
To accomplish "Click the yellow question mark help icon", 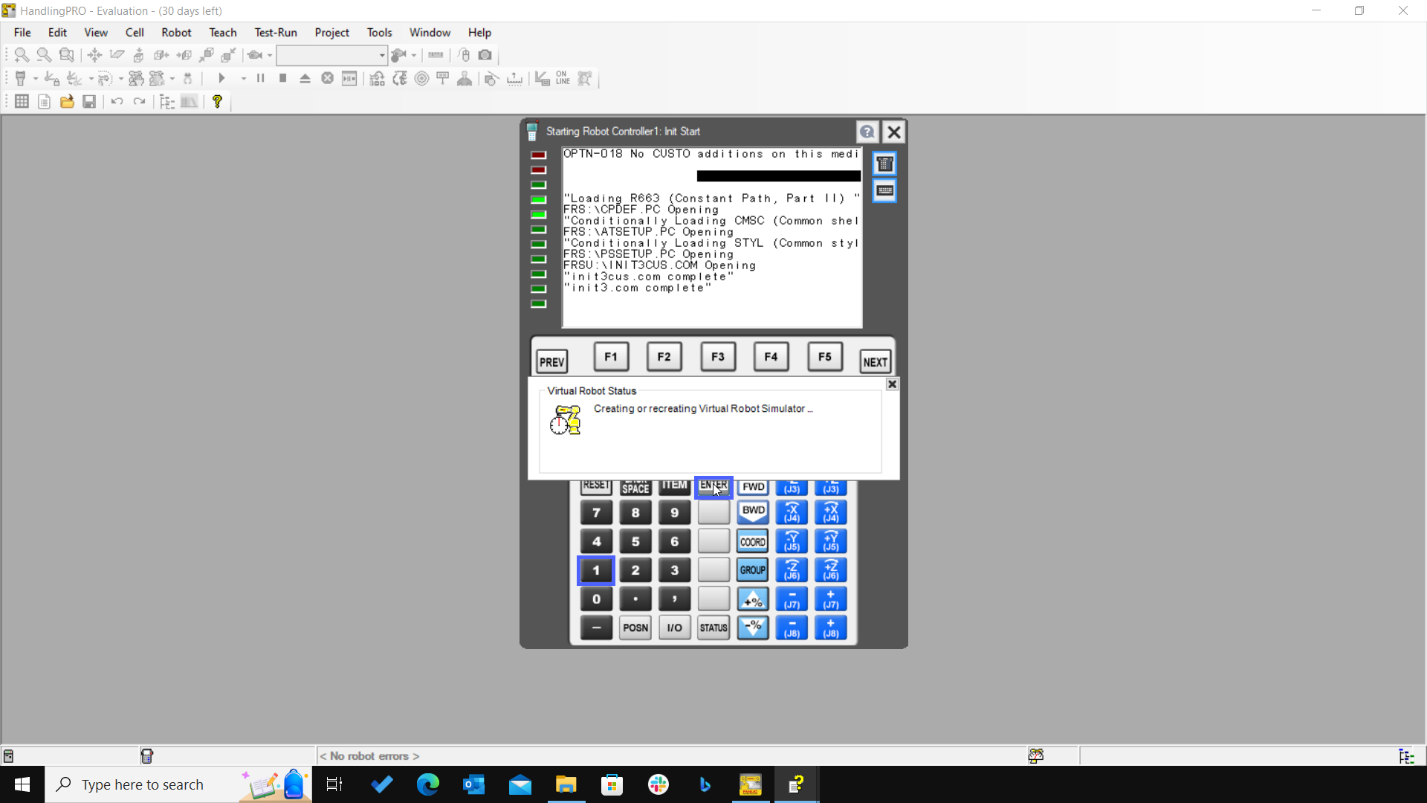I will (x=217, y=102).
